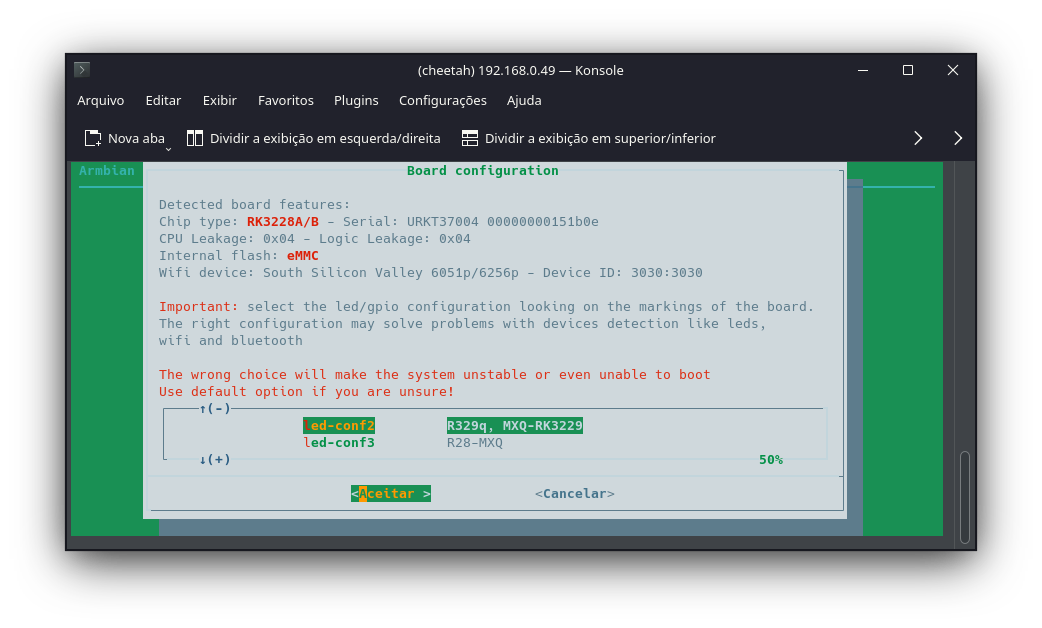Image resolution: width=1042 pixels, height=628 pixels.
Task: Click the Konsole terminal icon in title bar
Action: click(x=82, y=69)
